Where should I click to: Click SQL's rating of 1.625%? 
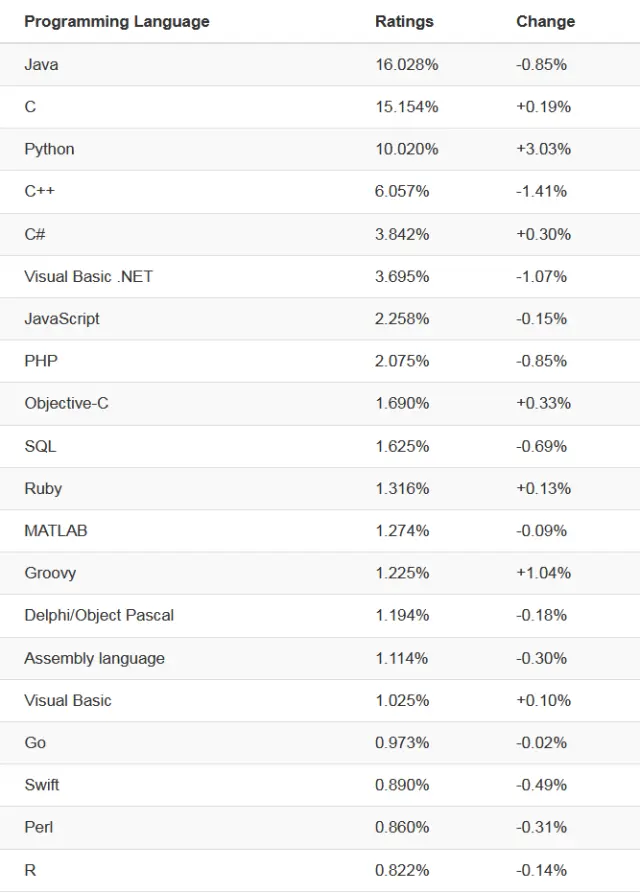click(x=402, y=446)
